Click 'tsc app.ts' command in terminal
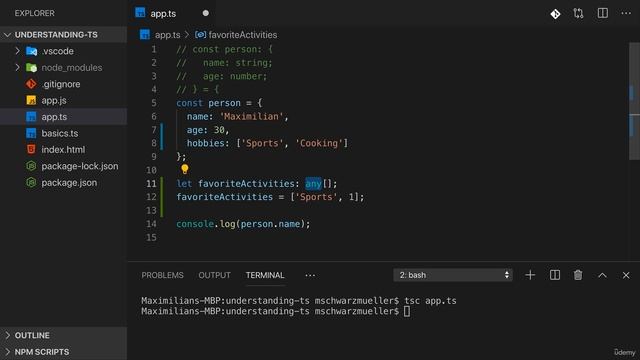Viewport: 640px width, 360px height. pyautogui.click(x=431, y=301)
